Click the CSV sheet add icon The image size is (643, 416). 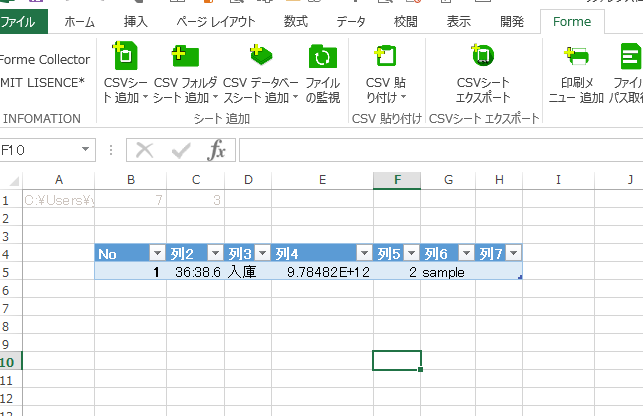pyautogui.click(x=126, y=57)
